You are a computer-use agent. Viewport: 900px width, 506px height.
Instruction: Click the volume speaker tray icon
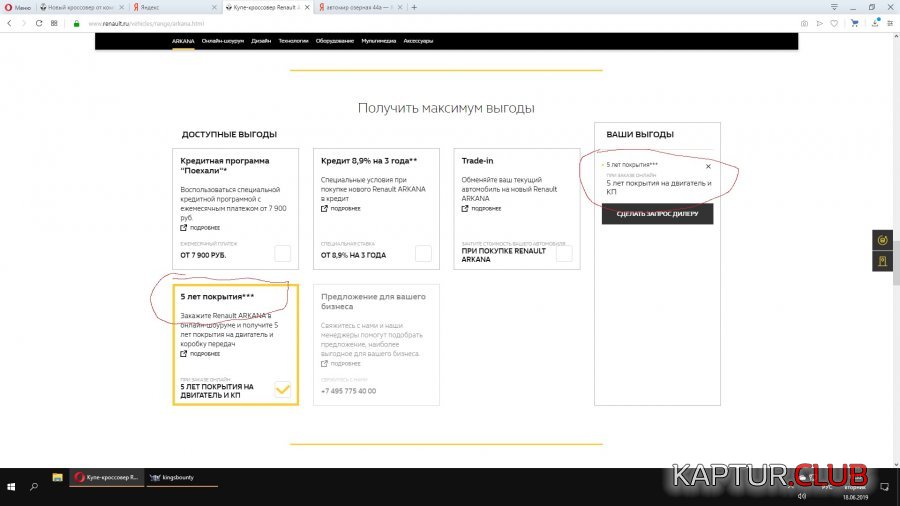(802, 496)
